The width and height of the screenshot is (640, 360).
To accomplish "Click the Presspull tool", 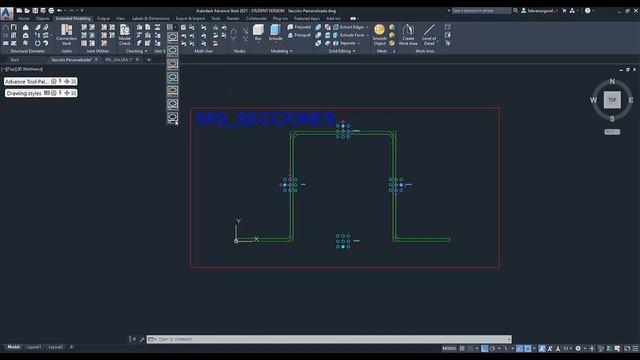I will click(x=299, y=35).
